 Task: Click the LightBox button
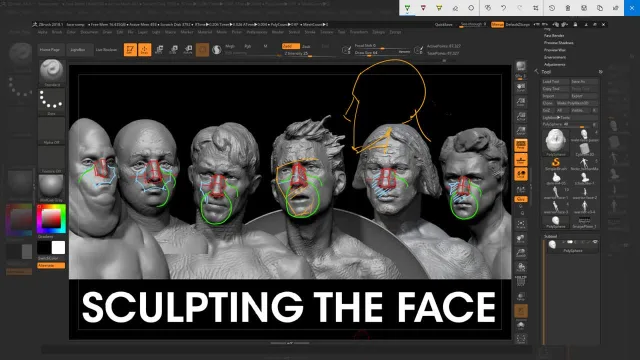coord(78,50)
